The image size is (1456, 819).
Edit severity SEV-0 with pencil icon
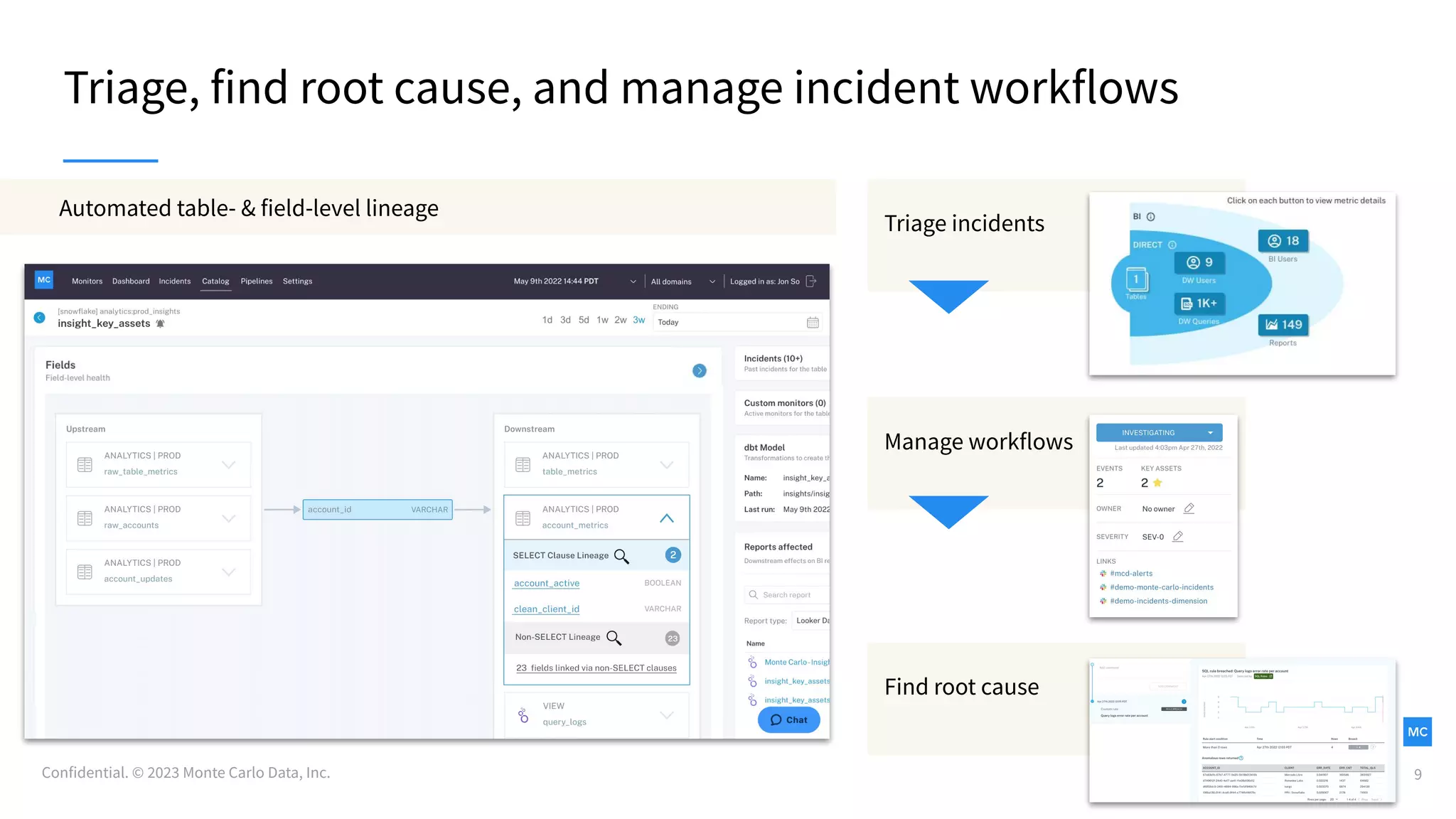1177,537
